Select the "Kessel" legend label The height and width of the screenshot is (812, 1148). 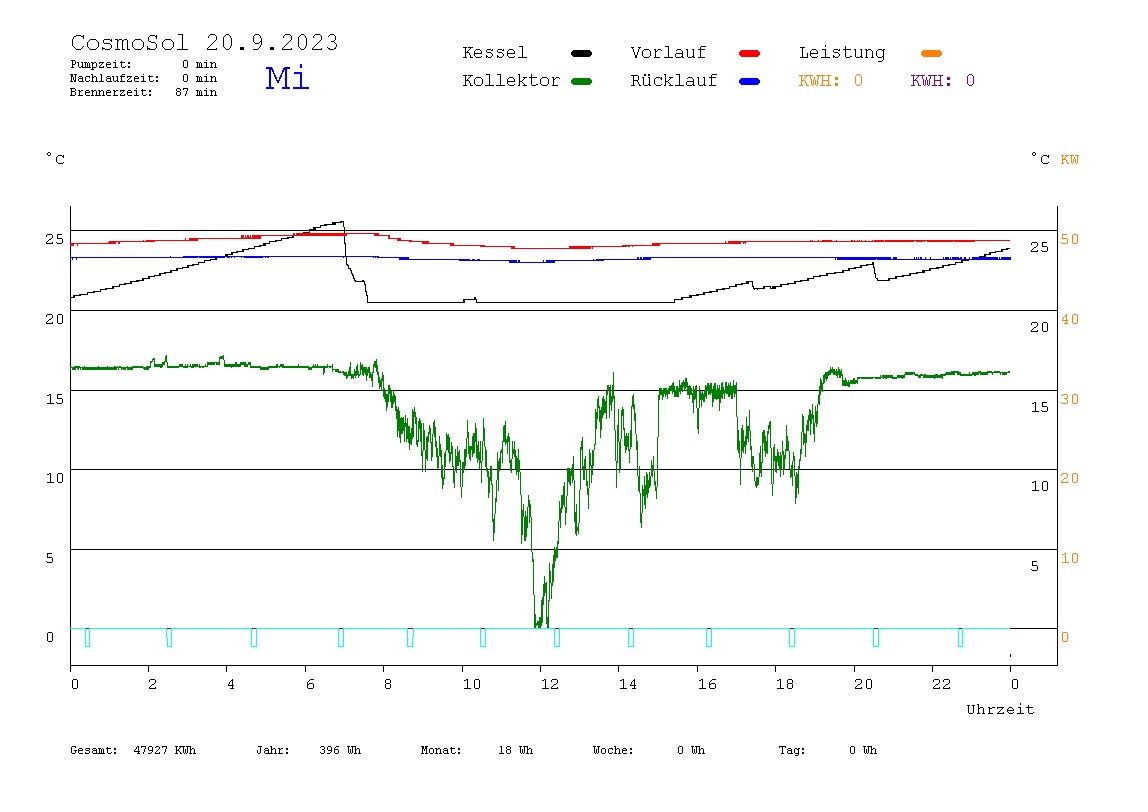495,53
